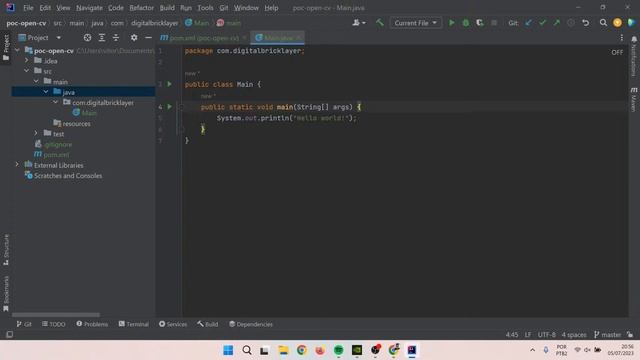Start debugging with the bug icon

pos(465,23)
